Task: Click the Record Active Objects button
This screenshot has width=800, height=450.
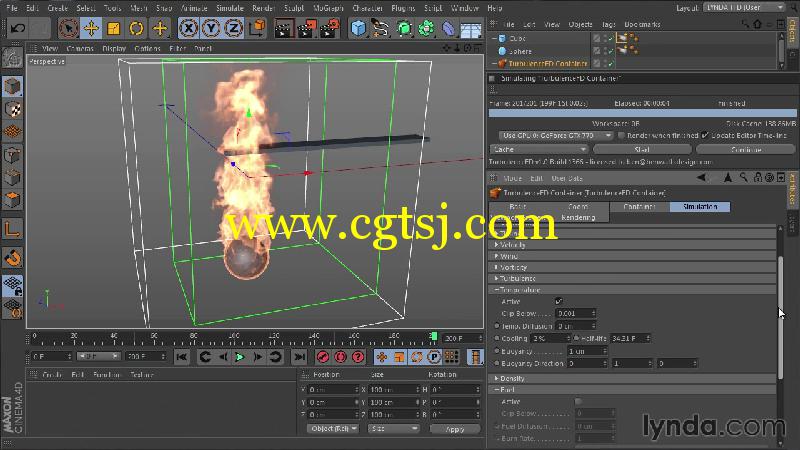Action: point(322,357)
